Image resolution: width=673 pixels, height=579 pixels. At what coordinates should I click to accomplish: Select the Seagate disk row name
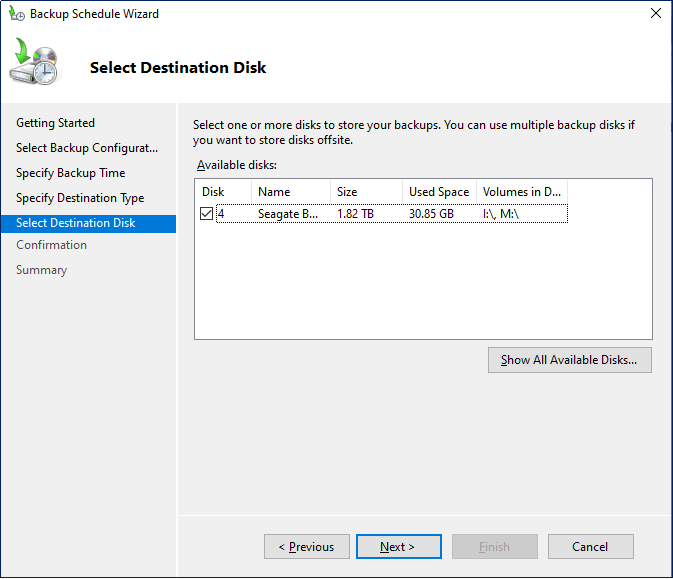coord(288,213)
